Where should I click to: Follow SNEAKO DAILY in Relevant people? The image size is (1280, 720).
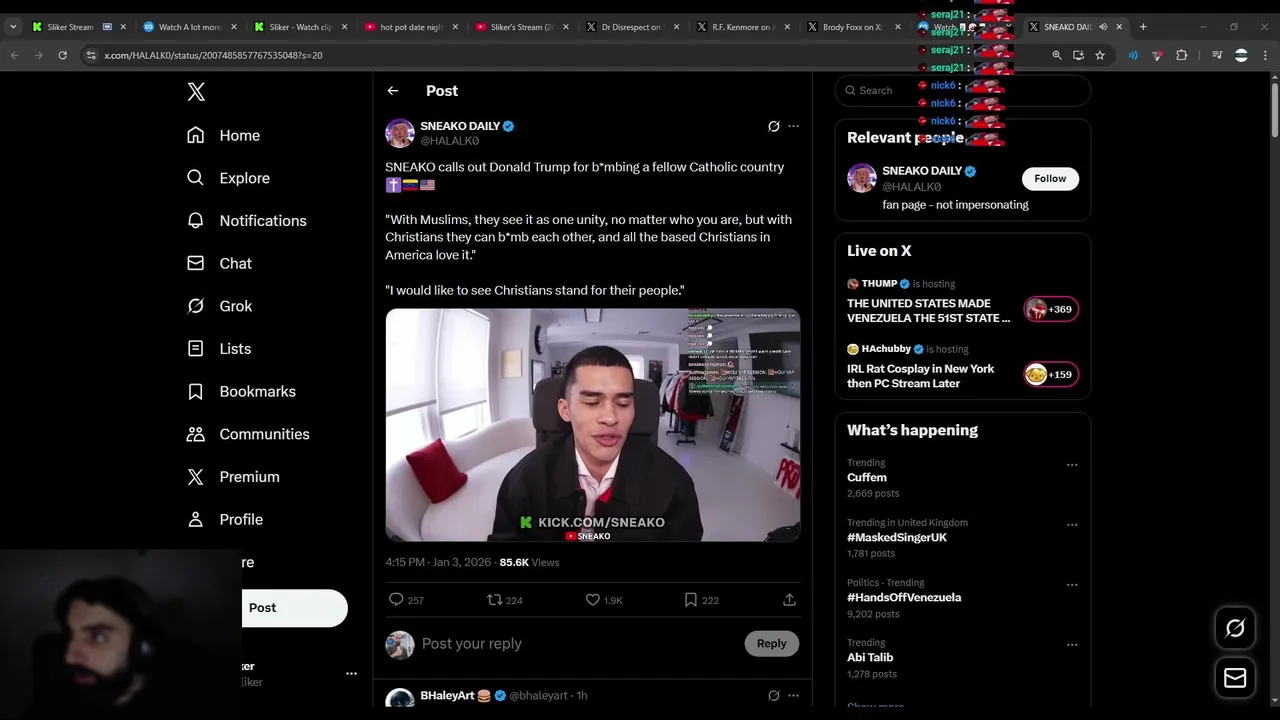click(1050, 179)
